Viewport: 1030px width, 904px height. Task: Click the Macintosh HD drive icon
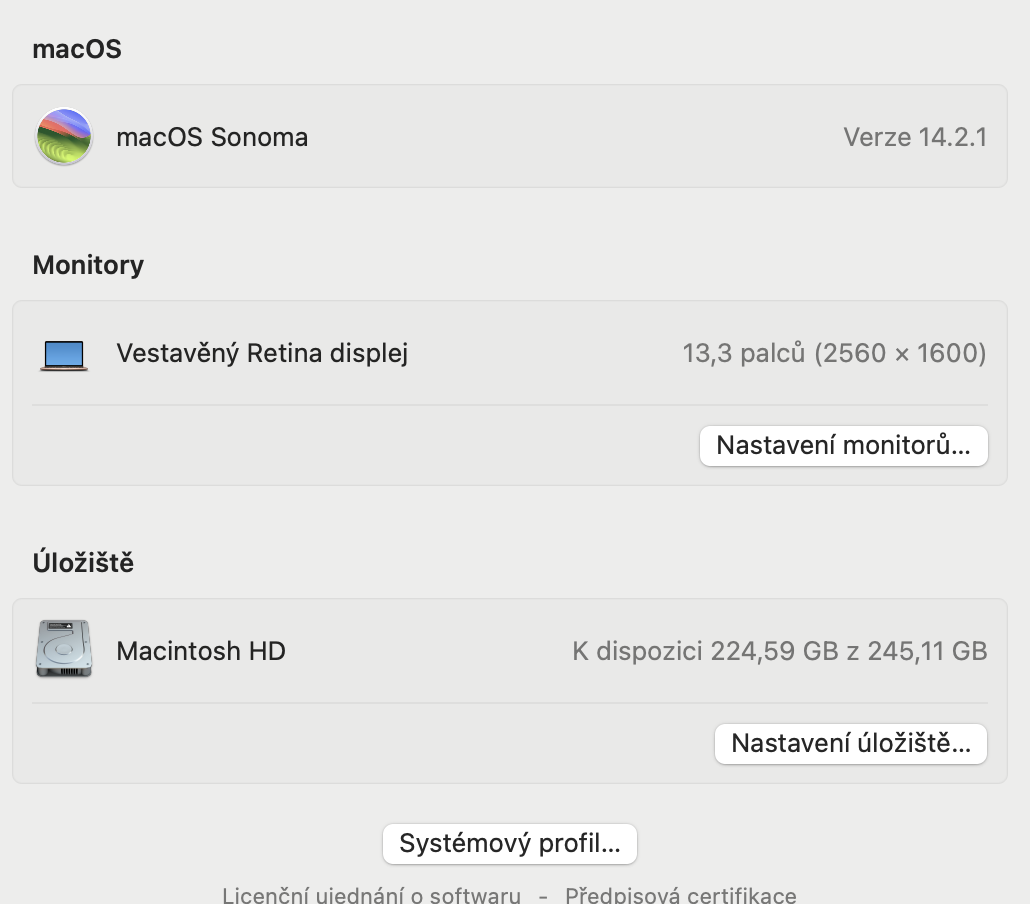point(64,650)
